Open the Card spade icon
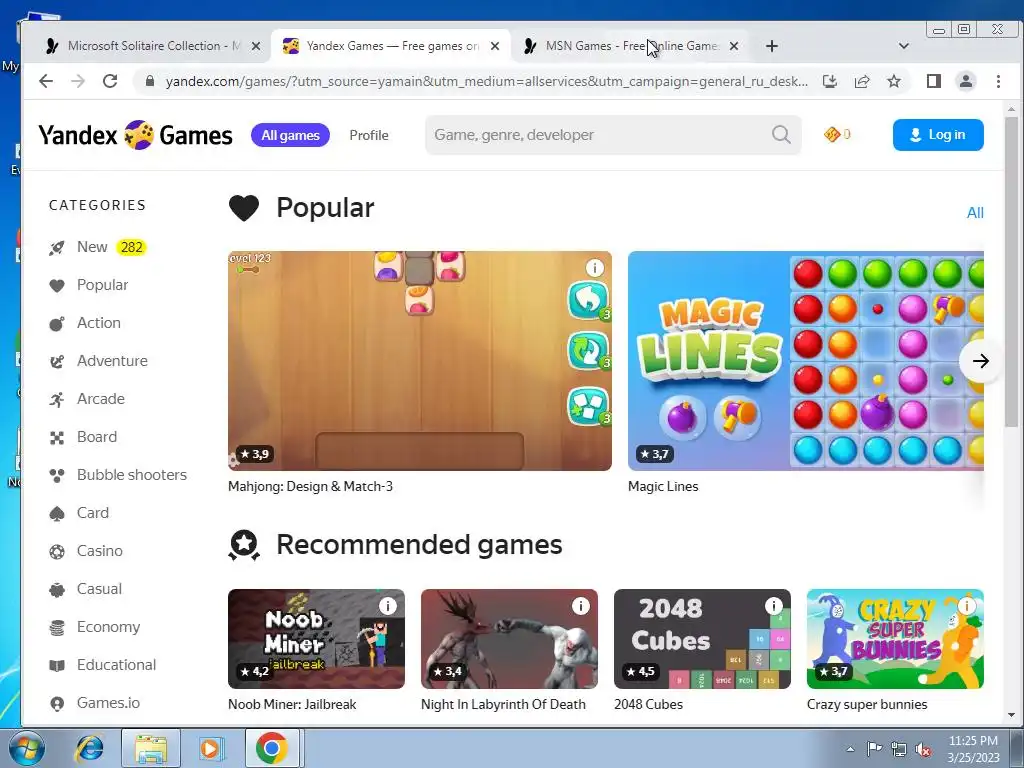This screenshot has height=768, width=1024. [57, 513]
